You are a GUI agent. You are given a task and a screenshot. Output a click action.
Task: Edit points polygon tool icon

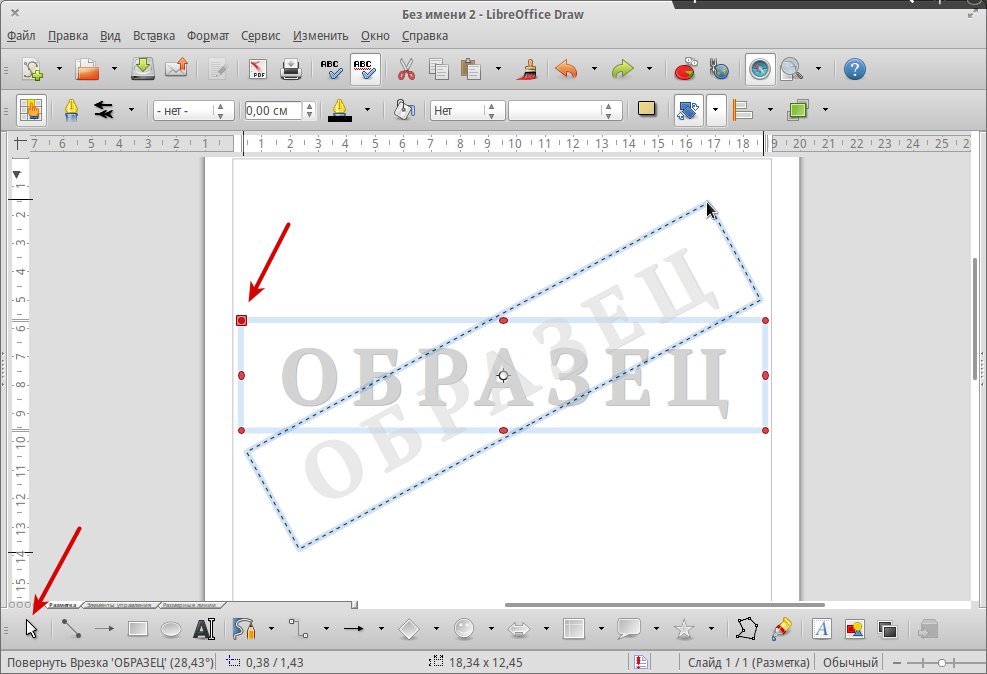coord(747,629)
